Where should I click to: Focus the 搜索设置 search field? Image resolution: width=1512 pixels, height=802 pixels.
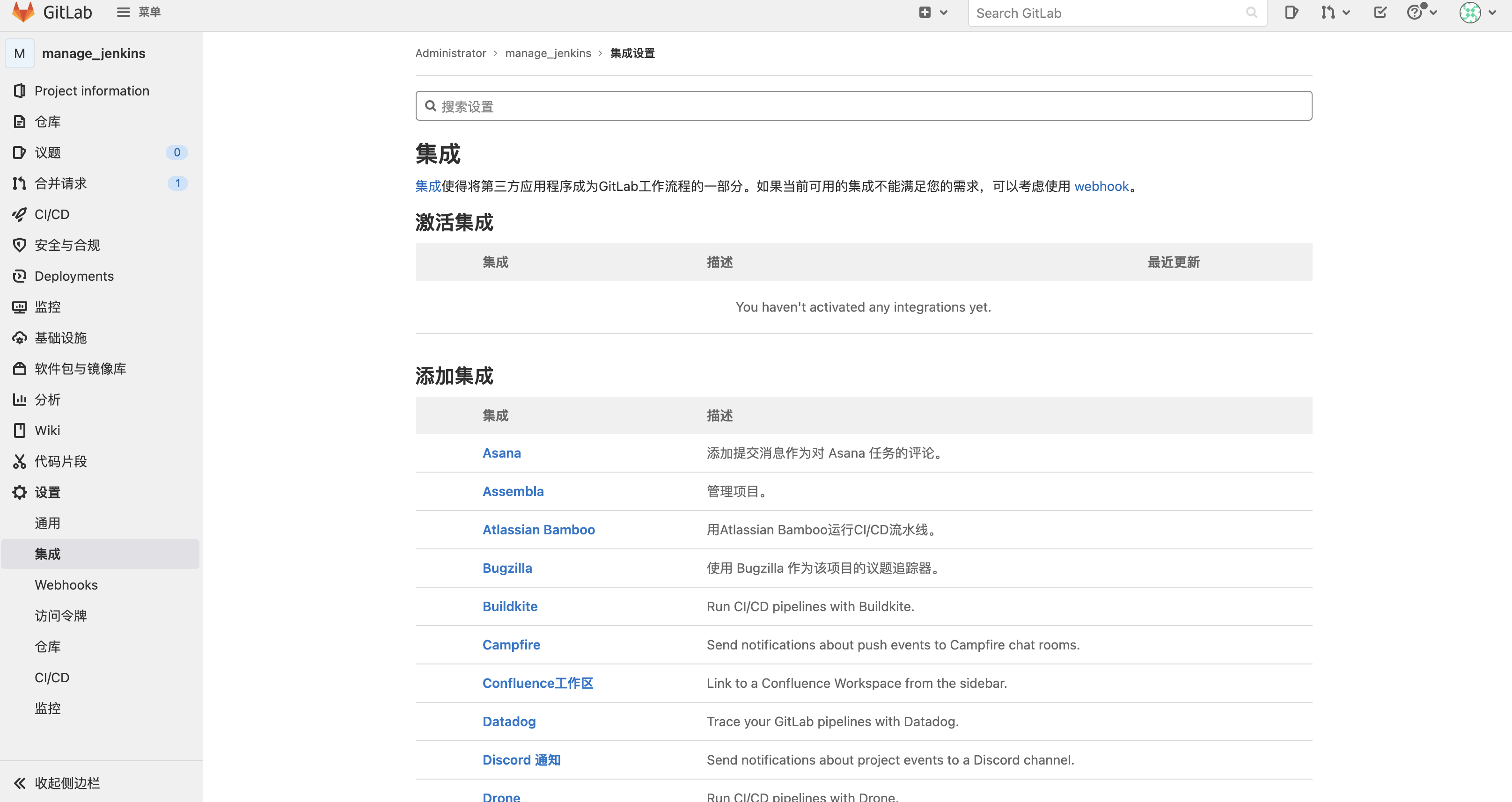pos(864,106)
